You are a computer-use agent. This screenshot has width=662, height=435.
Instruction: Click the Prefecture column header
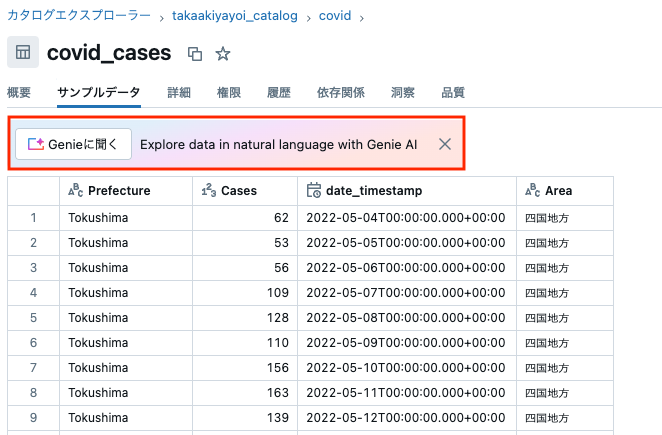(x=126, y=191)
